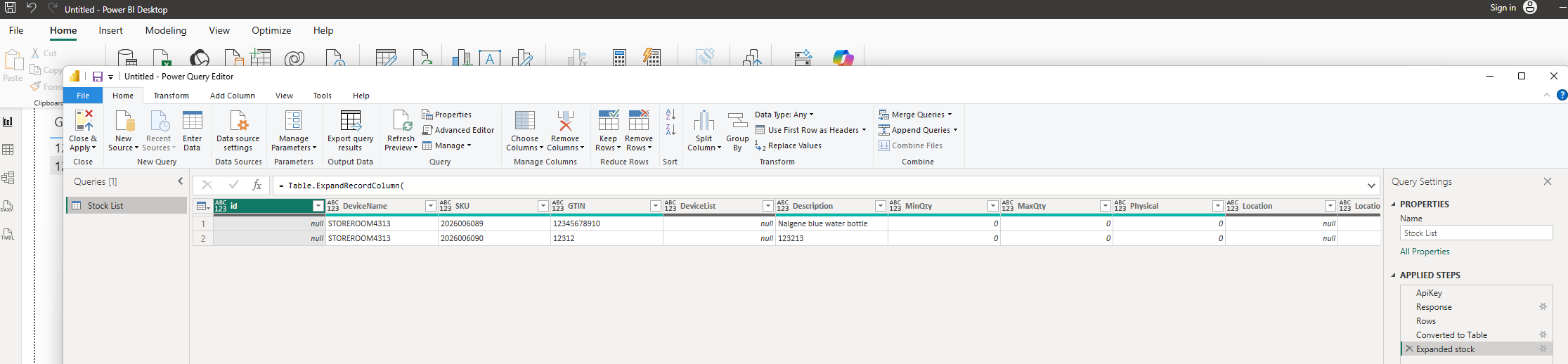Click Group By icon

pos(737,121)
